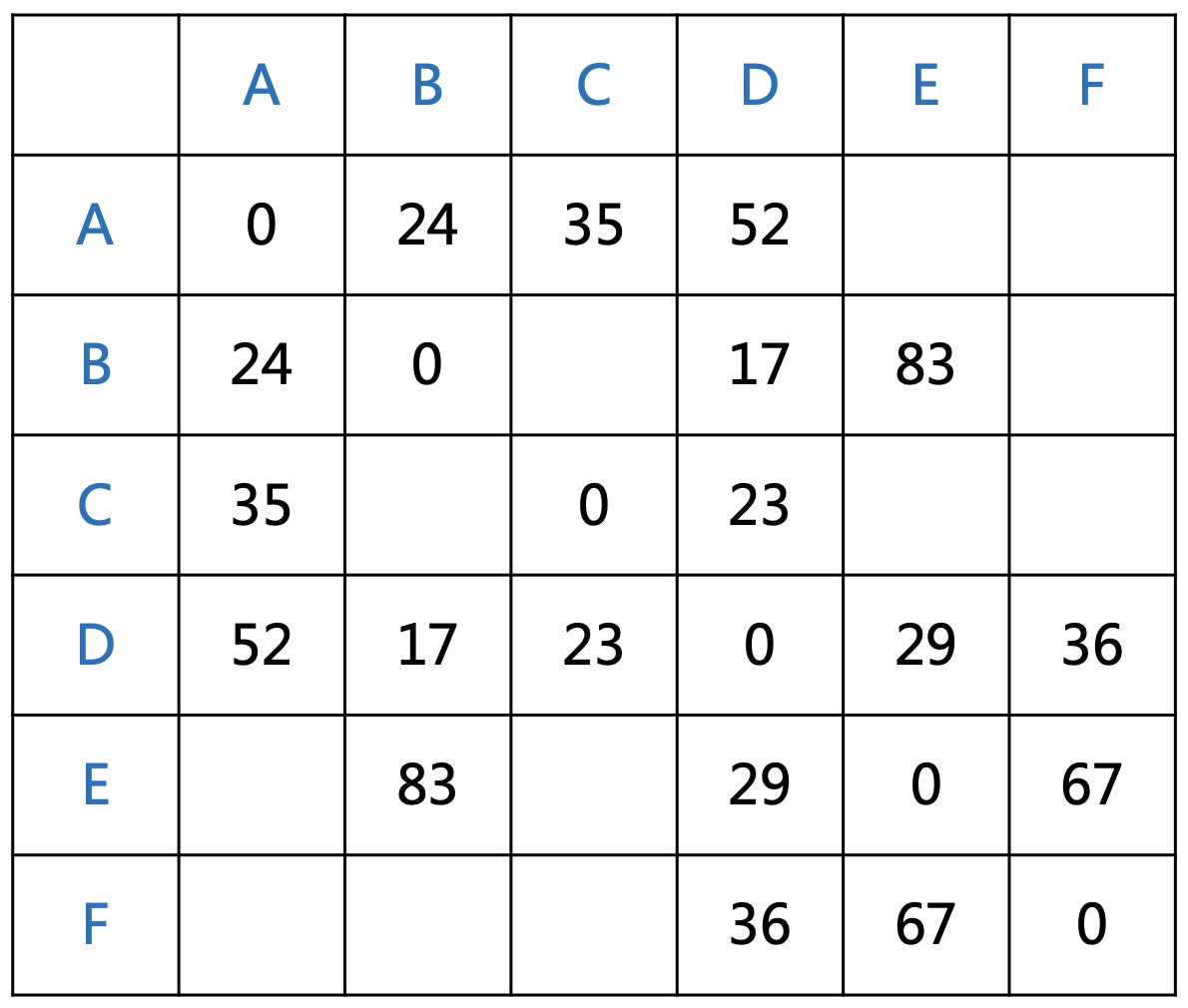The width and height of the screenshot is (1188, 1008).
Task: Select value 36 in row F
Action: (x=760, y=924)
